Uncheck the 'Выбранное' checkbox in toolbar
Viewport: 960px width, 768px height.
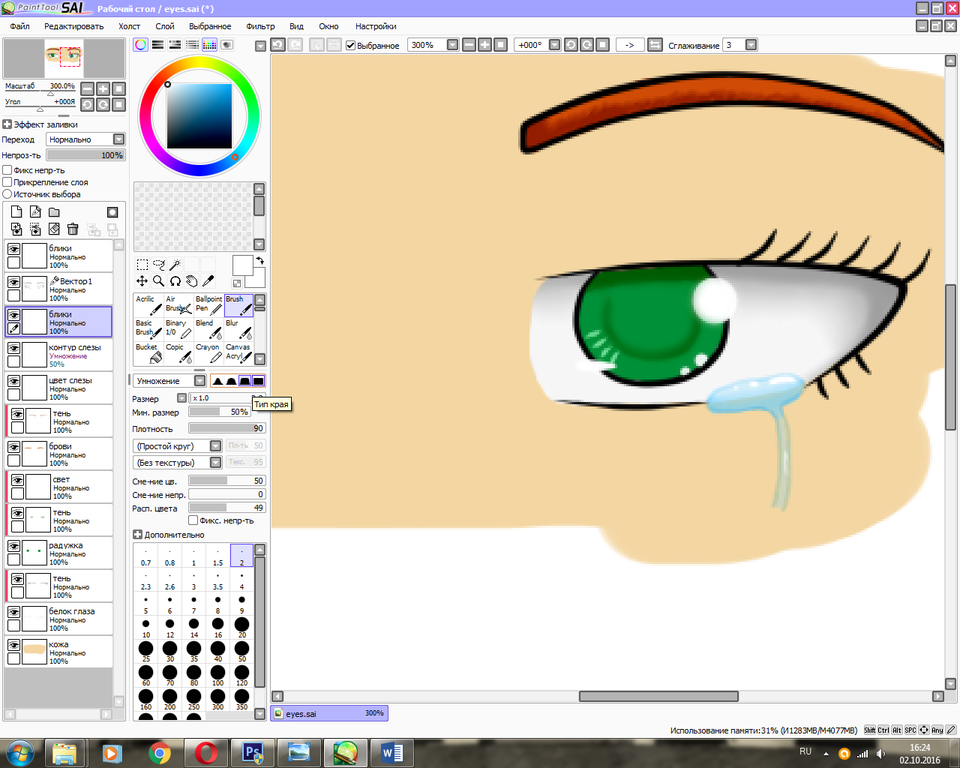(x=351, y=45)
